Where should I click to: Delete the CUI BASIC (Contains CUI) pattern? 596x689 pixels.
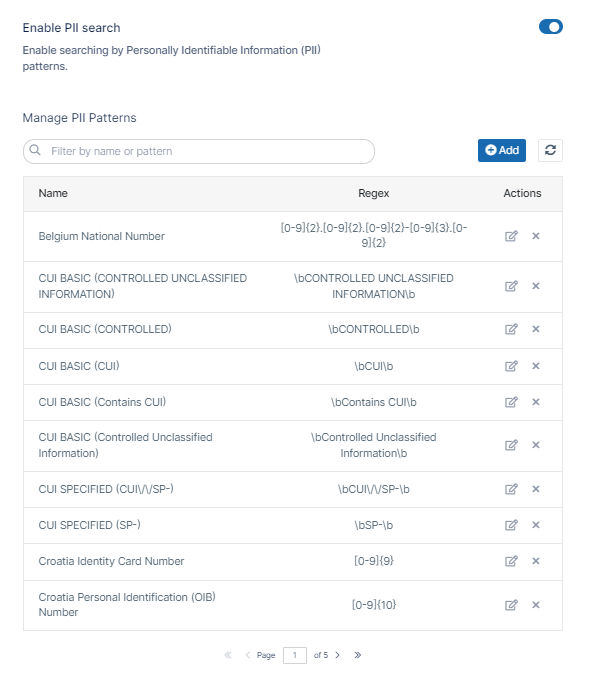(536, 403)
